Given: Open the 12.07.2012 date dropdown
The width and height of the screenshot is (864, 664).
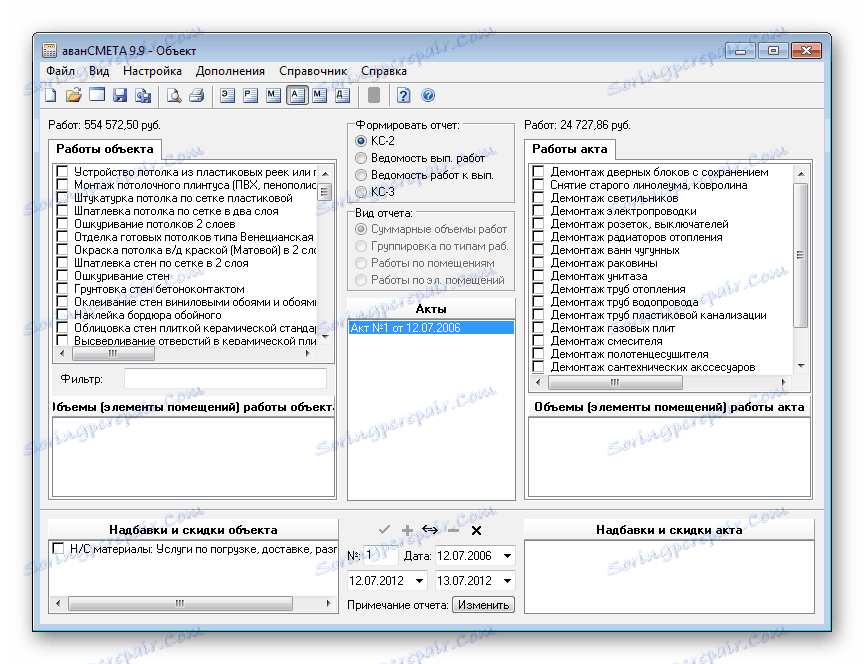Looking at the screenshot, I should [419, 580].
